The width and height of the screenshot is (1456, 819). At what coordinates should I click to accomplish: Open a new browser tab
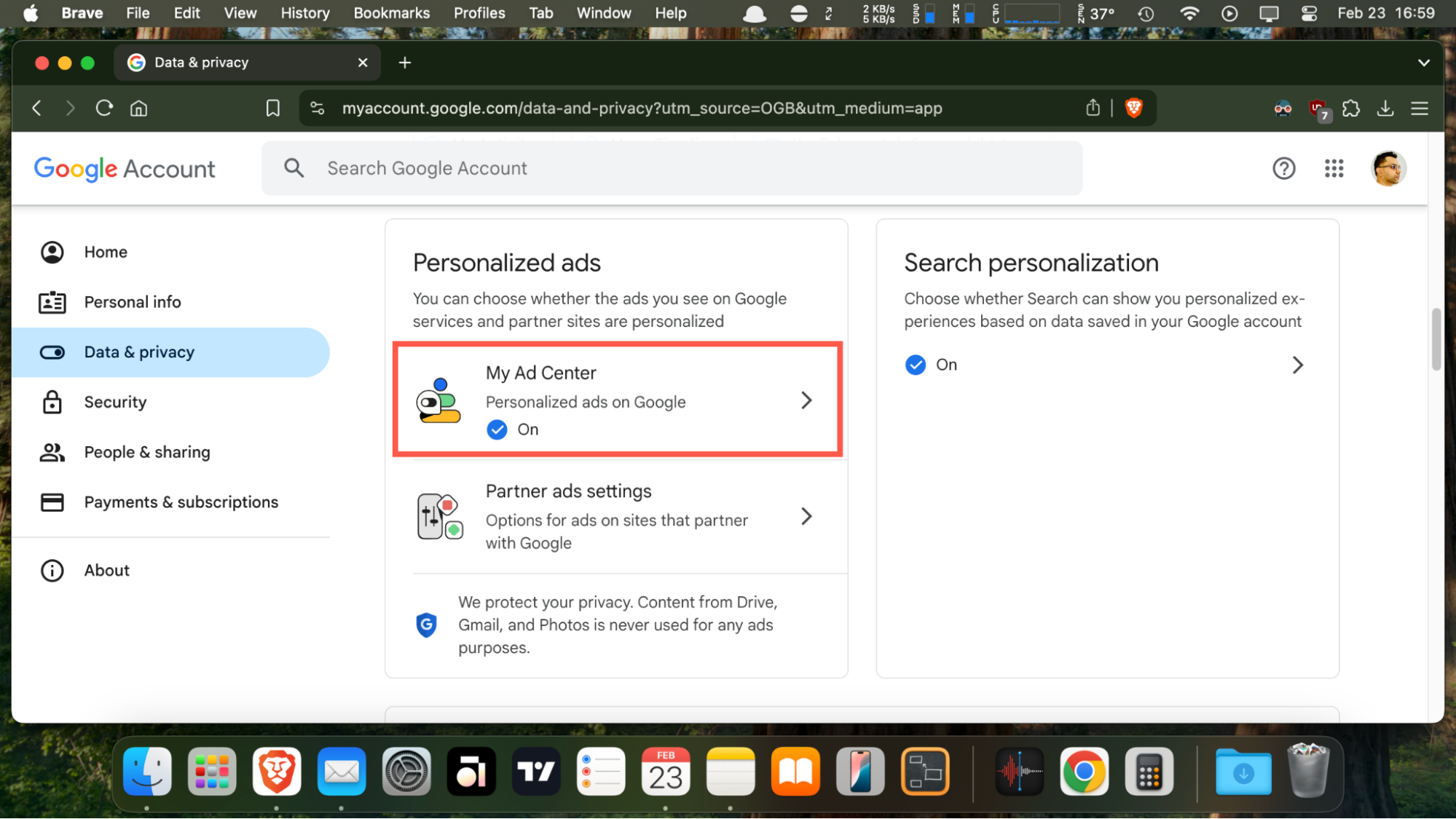pos(405,63)
